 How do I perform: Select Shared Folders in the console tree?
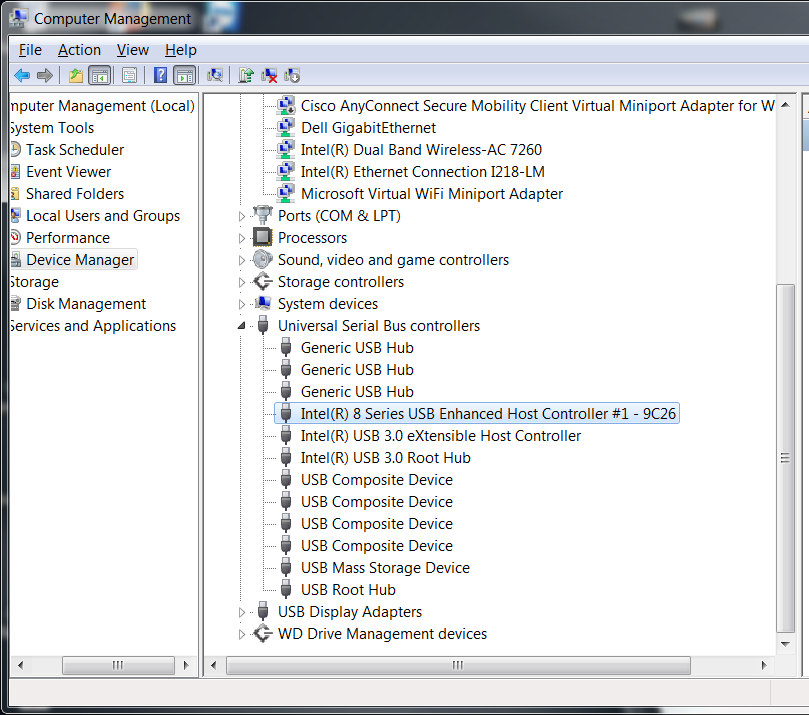coord(75,194)
